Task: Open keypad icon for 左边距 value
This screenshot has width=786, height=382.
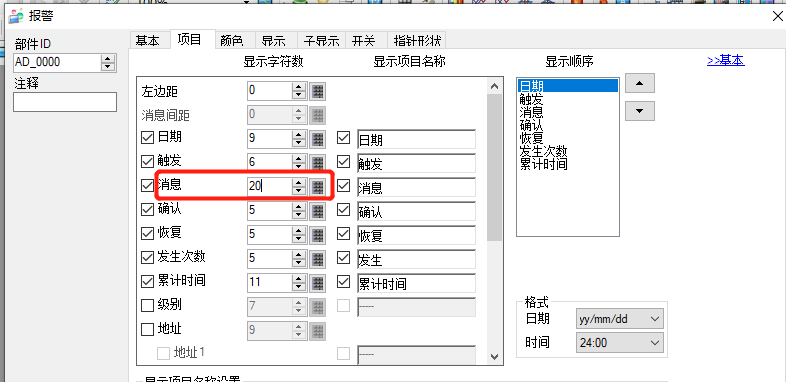Action: tap(317, 91)
